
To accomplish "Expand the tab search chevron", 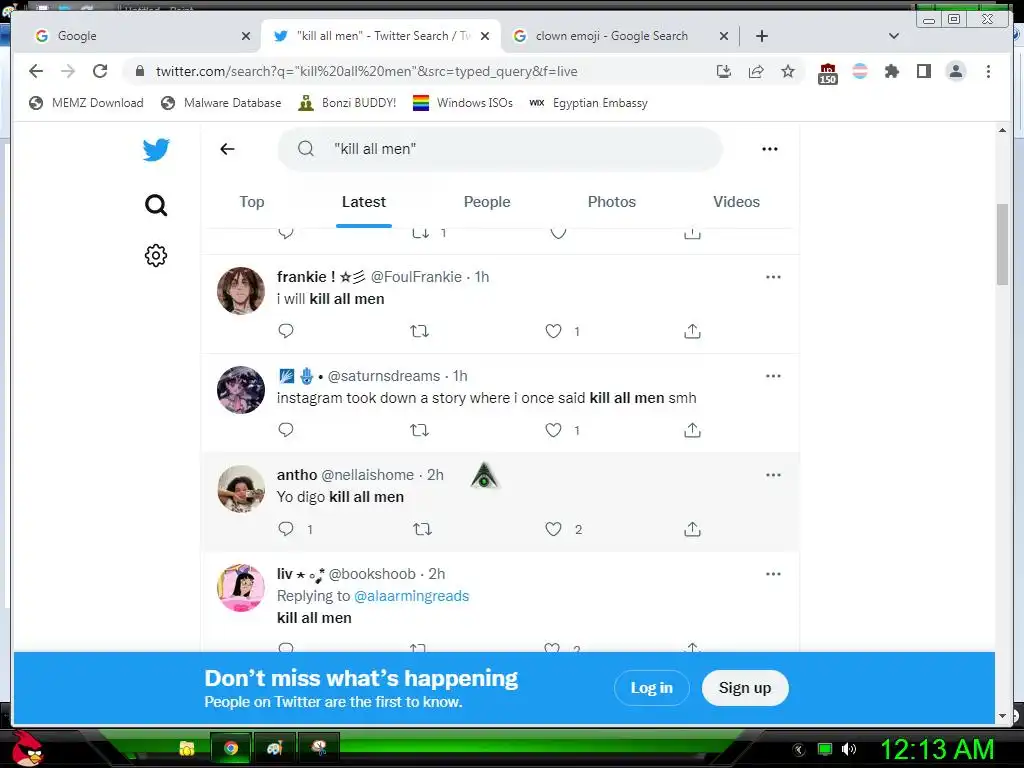I will [894, 36].
